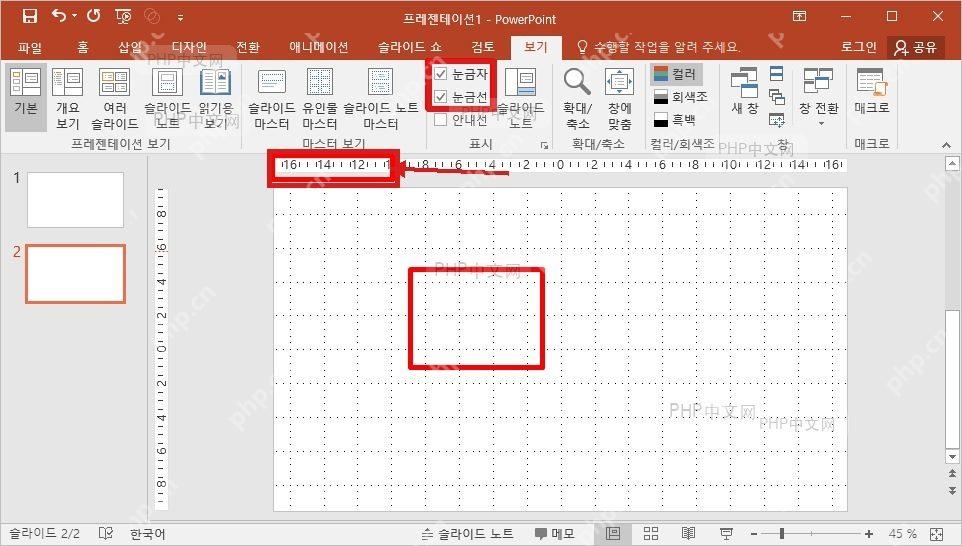Click the 공유 share button
Image resolution: width=962 pixels, height=546 pixels.
pyautogui.click(x=916, y=47)
